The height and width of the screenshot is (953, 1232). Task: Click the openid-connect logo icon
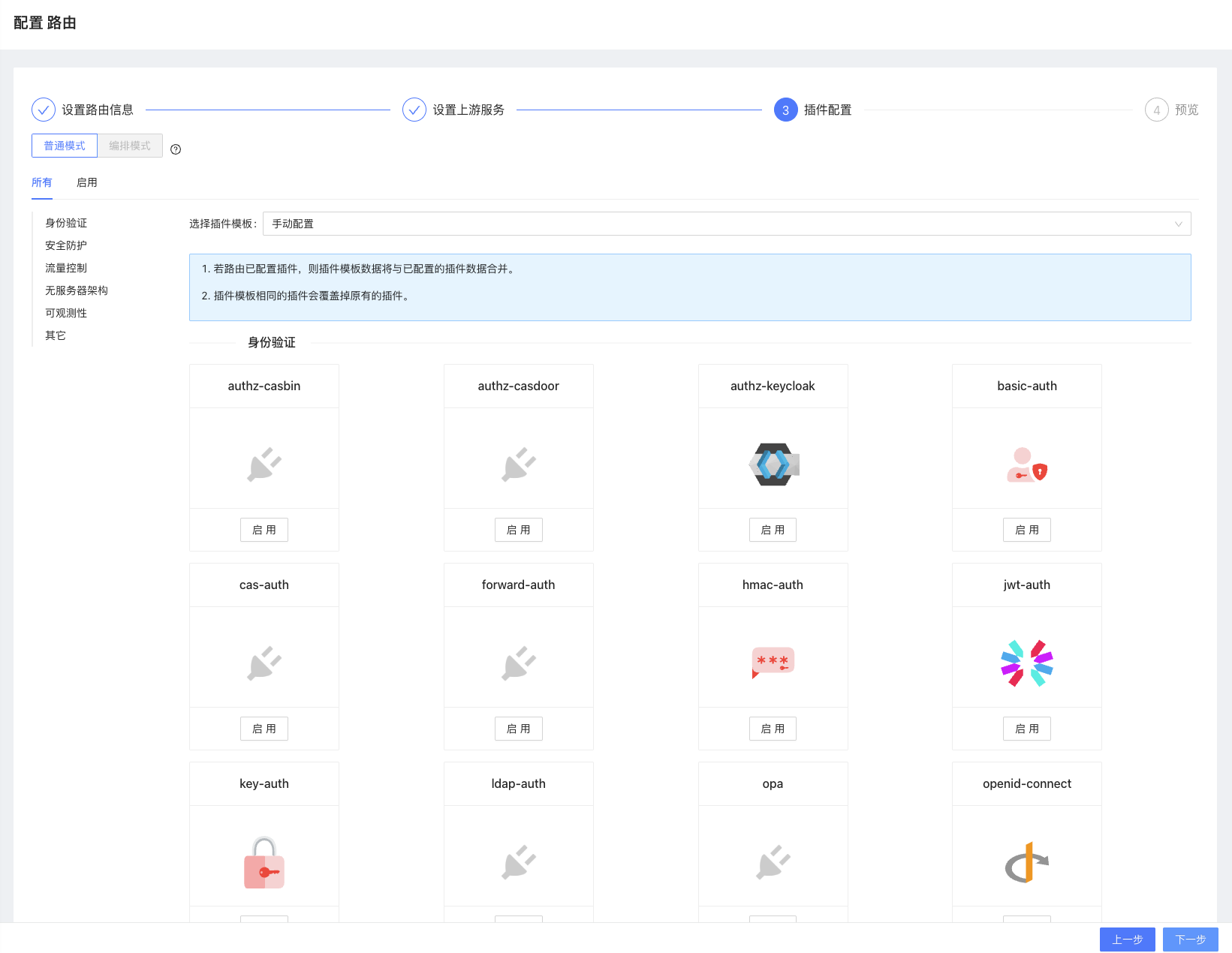(x=1026, y=862)
